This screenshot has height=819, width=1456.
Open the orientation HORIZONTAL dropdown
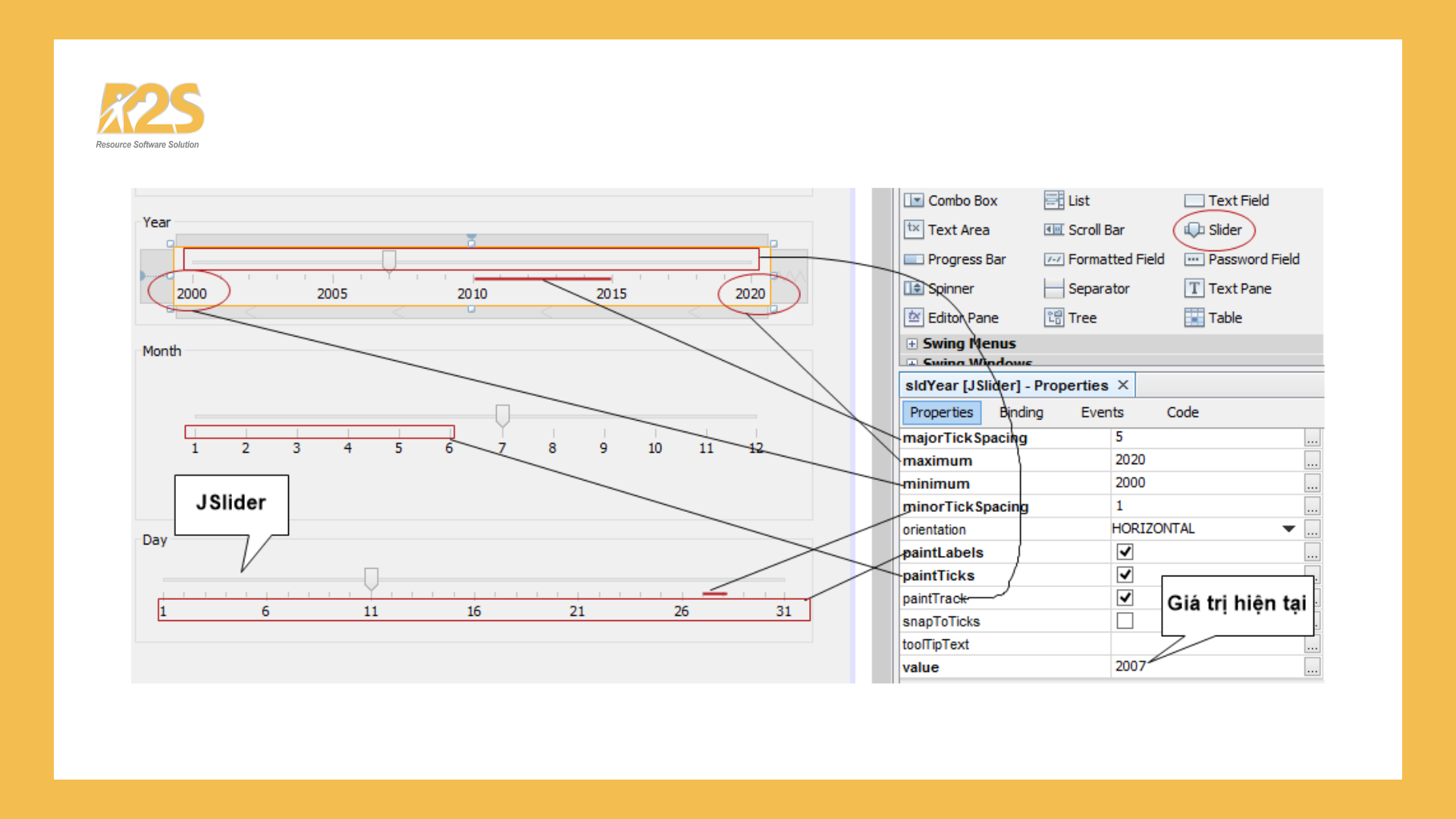pos(1288,529)
